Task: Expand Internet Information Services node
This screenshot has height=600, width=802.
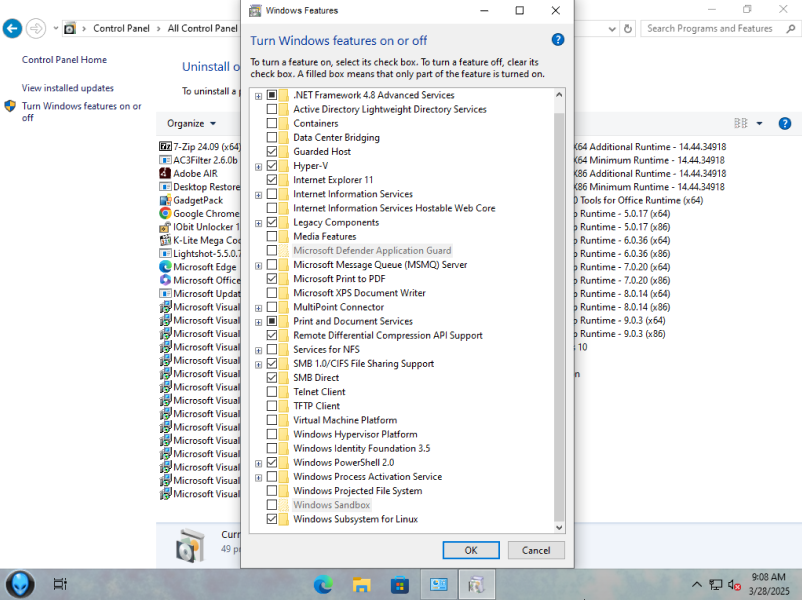Action: coord(258,195)
